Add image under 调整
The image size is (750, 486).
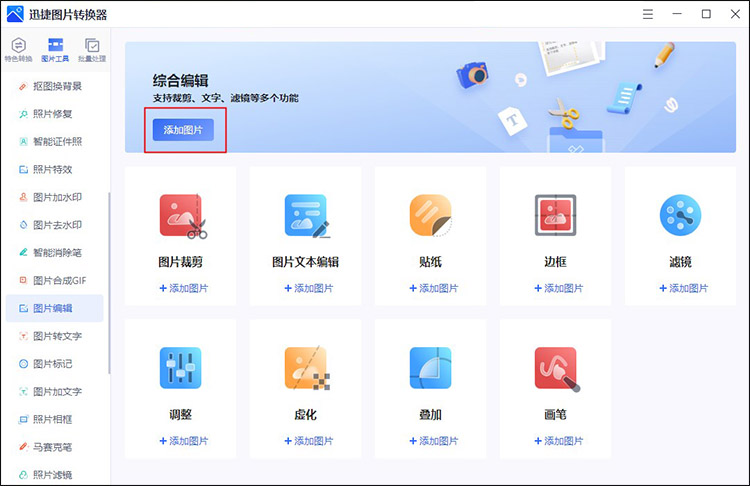(x=184, y=441)
